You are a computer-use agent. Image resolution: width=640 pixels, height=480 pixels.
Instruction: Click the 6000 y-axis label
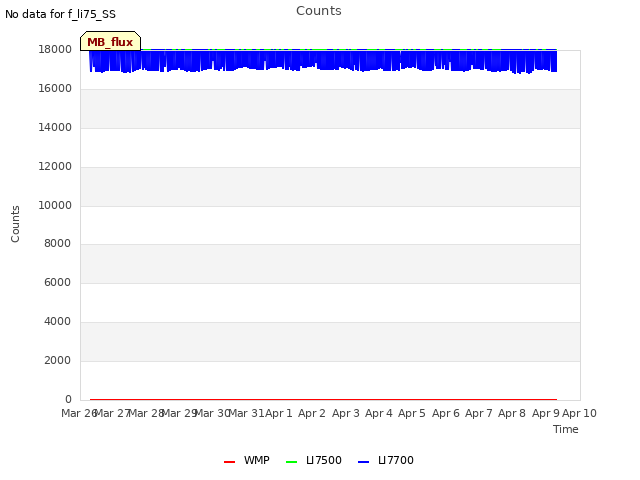tap(58, 282)
